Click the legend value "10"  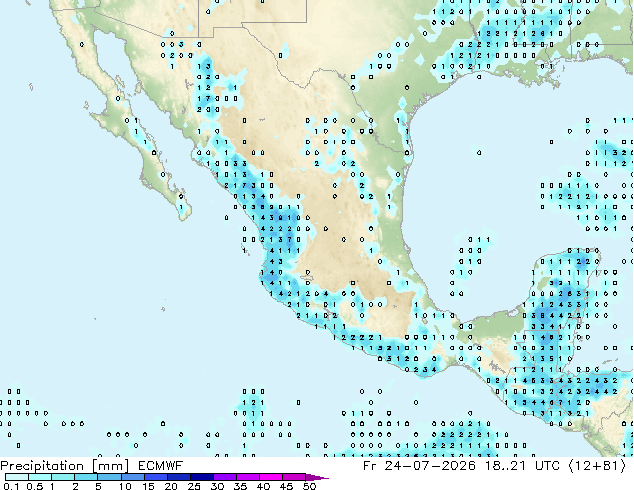tap(125, 486)
